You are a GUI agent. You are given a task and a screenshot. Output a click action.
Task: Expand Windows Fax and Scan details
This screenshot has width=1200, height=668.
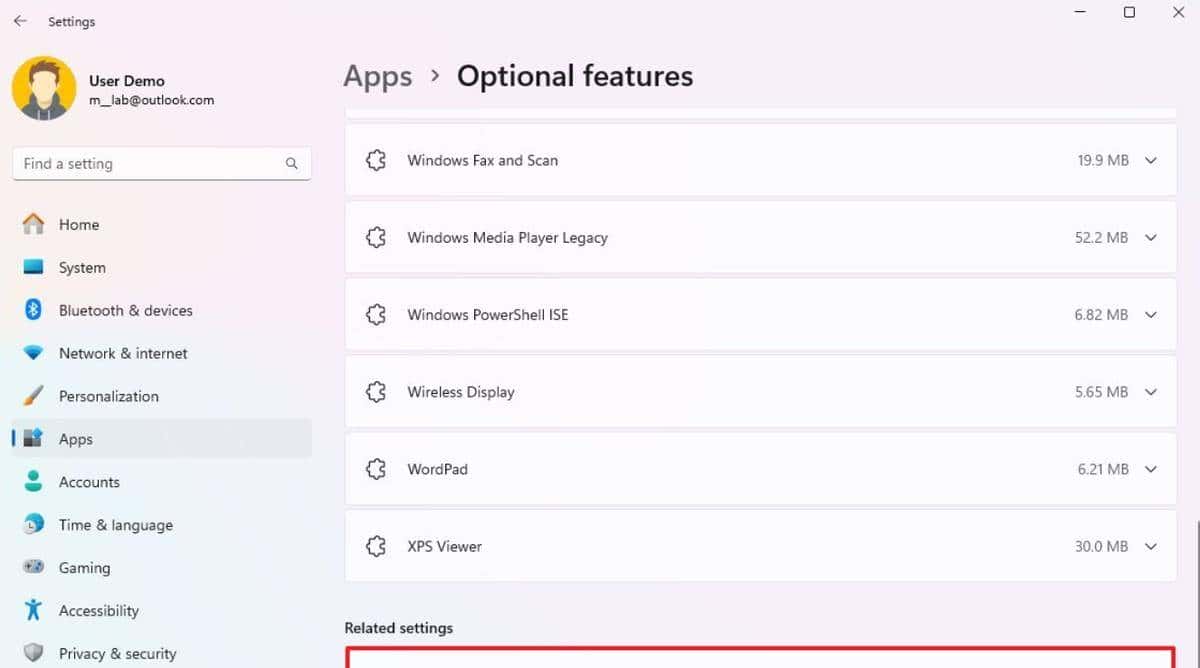pos(1150,160)
